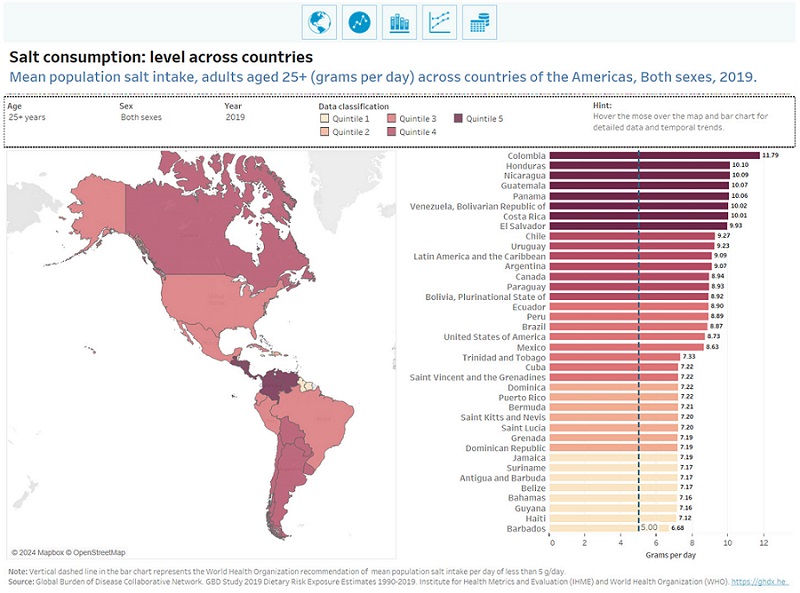
Task: Select the El Salvador bar
Action: coord(638,226)
